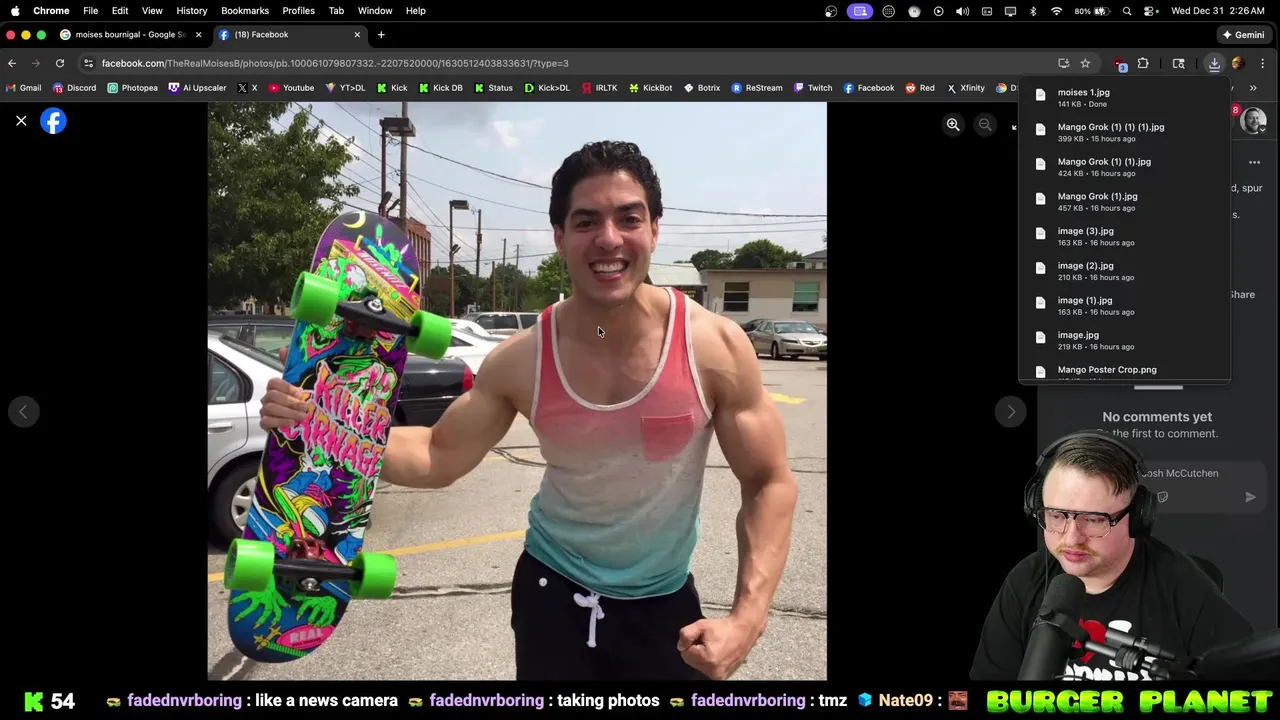The height and width of the screenshot is (720, 1280).
Task: Open macOS Control Center
Action: (x=1151, y=11)
